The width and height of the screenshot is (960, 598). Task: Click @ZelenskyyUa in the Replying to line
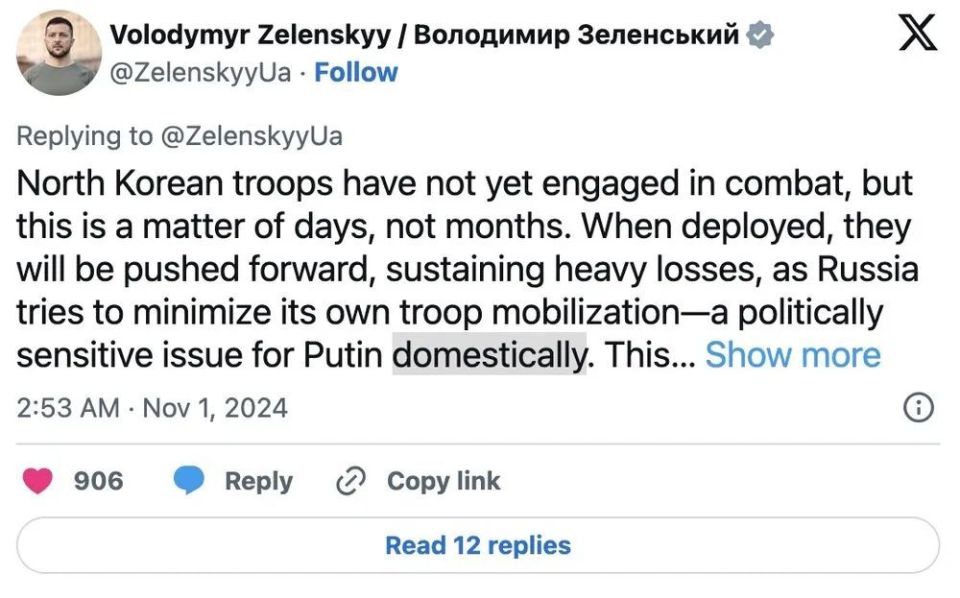point(251,136)
